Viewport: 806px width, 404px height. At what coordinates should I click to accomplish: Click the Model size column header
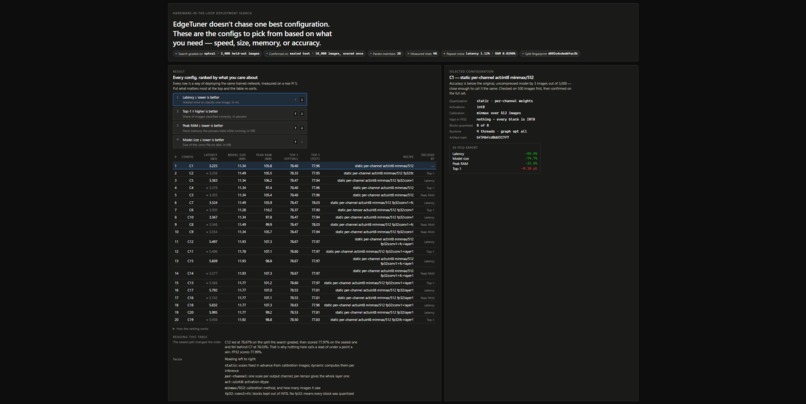point(237,156)
